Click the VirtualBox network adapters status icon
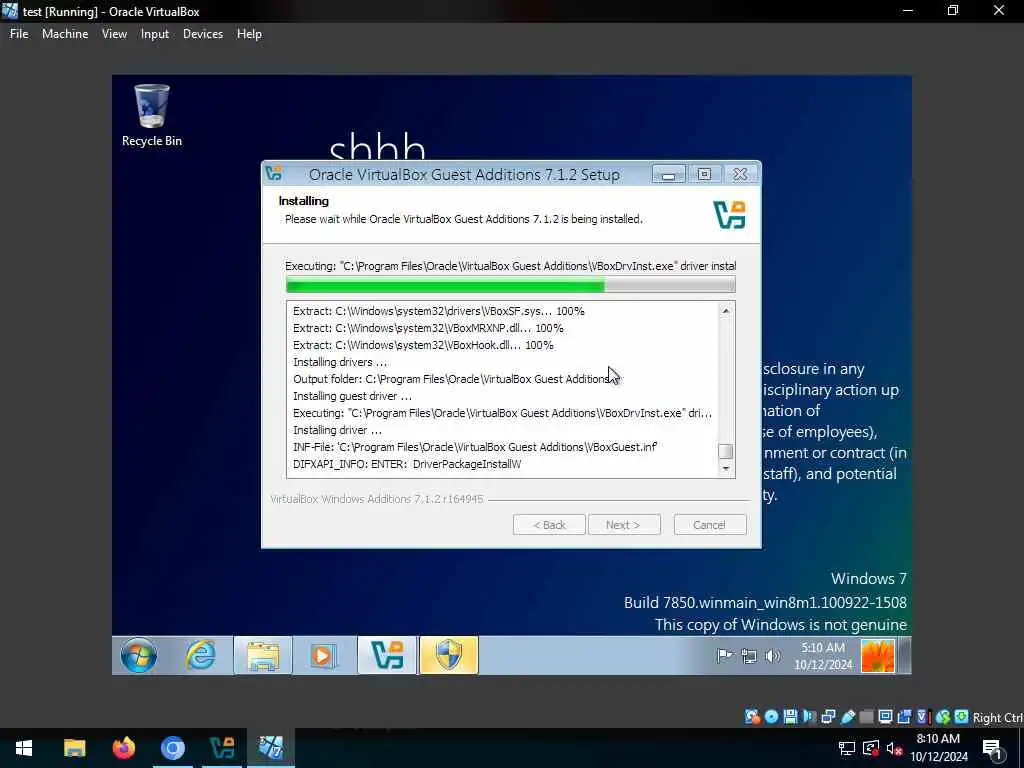This screenshot has width=1024, height=768. coord(828,717)
